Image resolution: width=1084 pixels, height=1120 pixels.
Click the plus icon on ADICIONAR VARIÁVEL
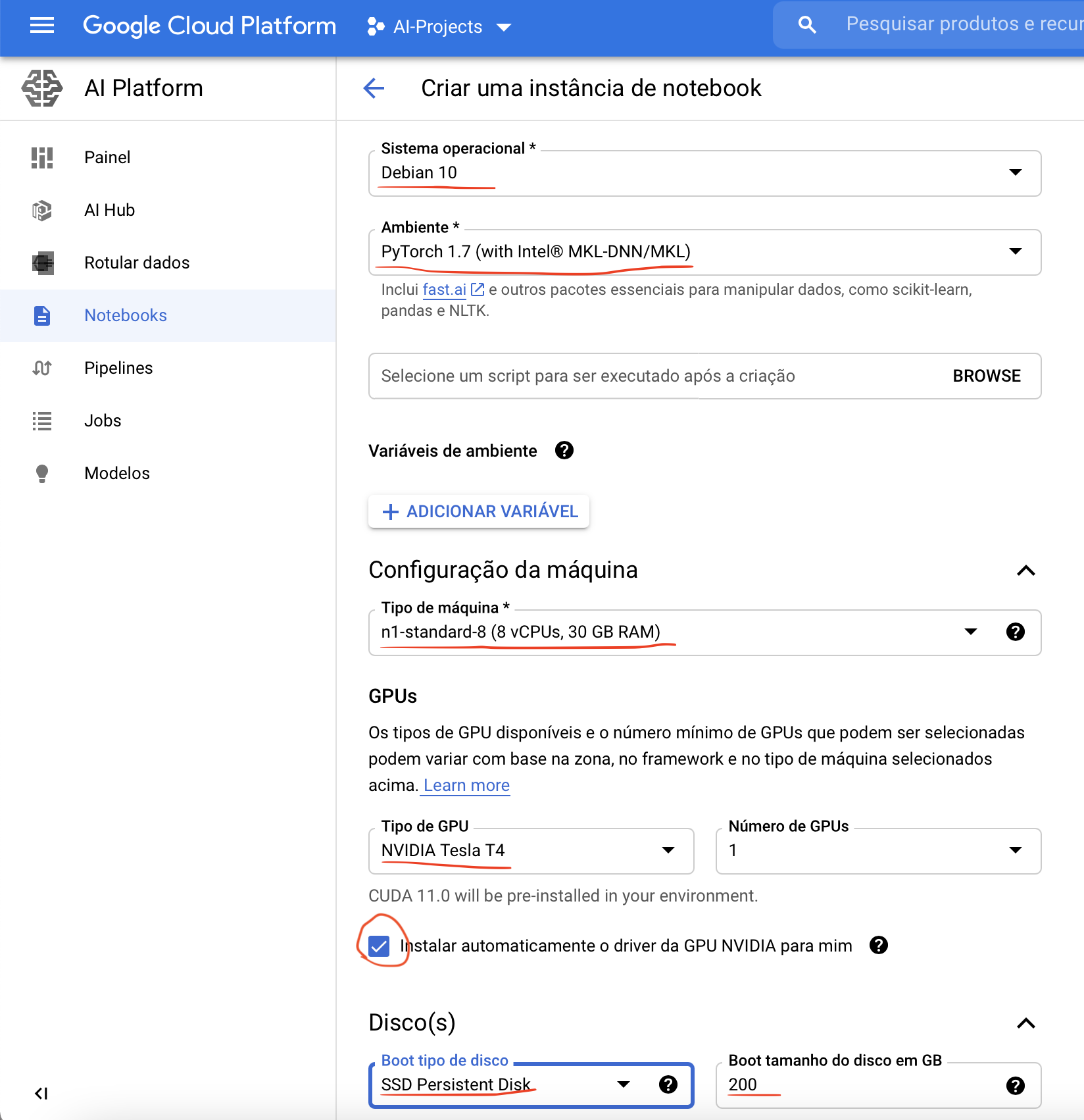point(391,512)
